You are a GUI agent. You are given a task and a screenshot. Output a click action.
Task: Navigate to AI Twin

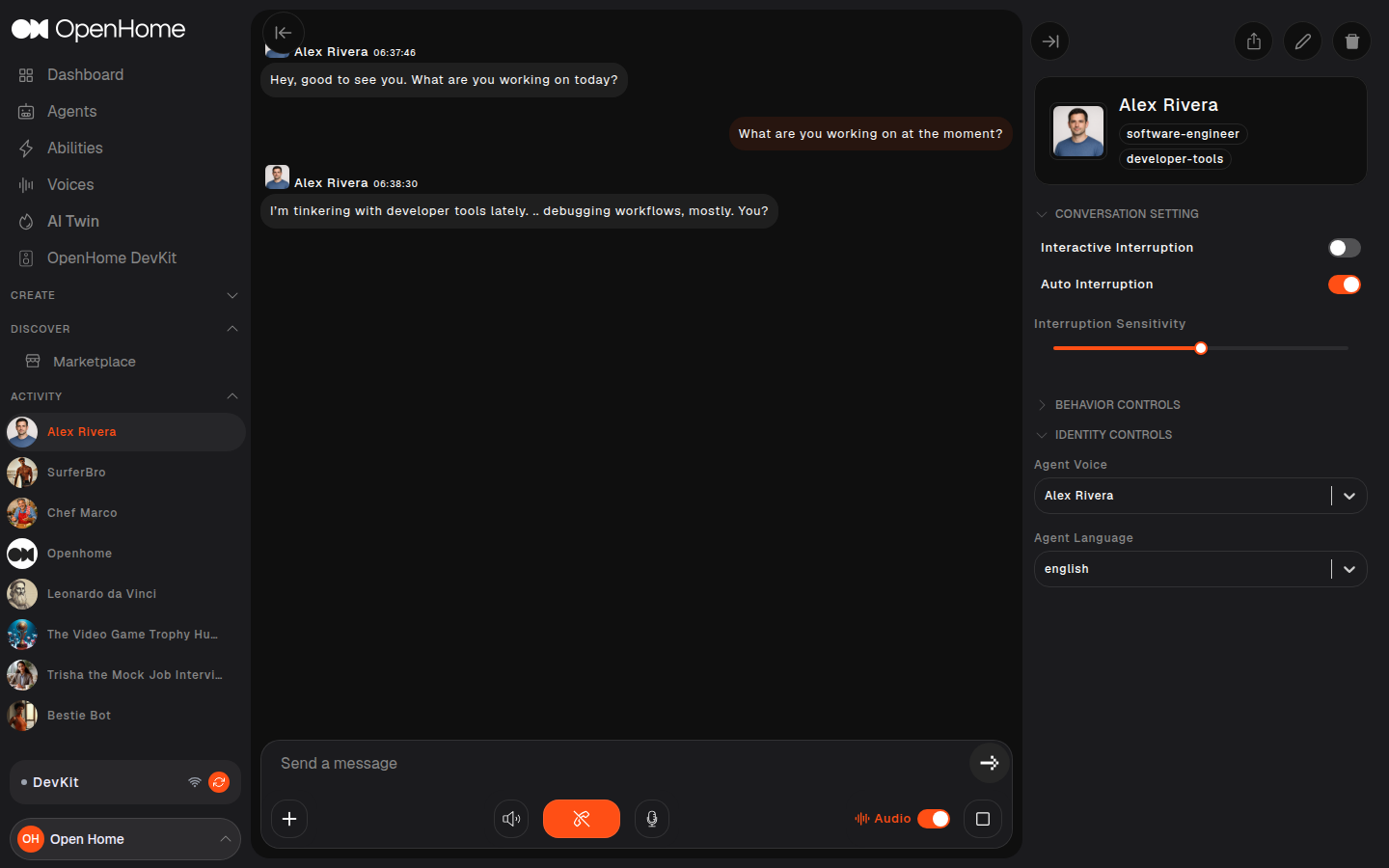[73, 222]
